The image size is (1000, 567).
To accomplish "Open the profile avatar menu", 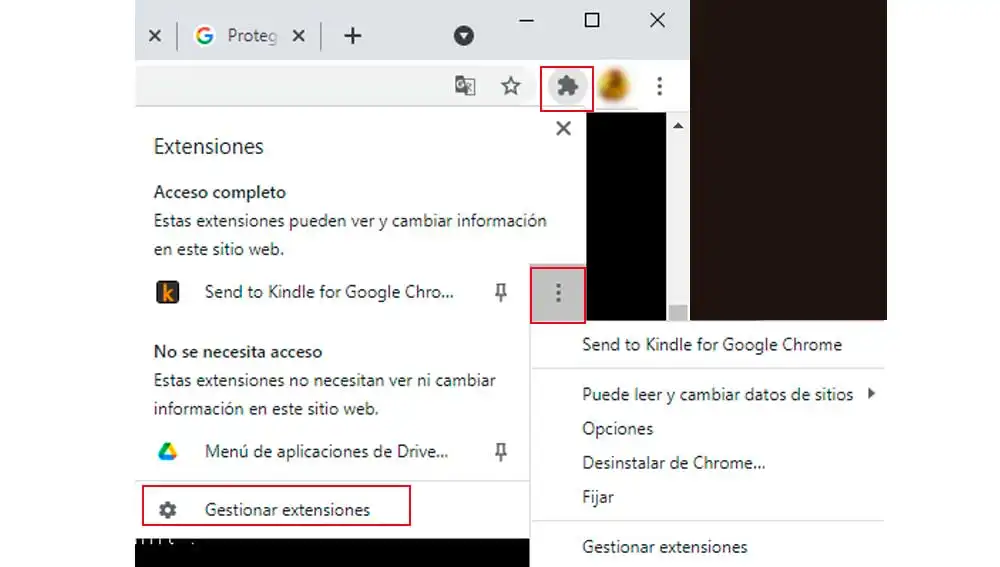I will 614,85.
